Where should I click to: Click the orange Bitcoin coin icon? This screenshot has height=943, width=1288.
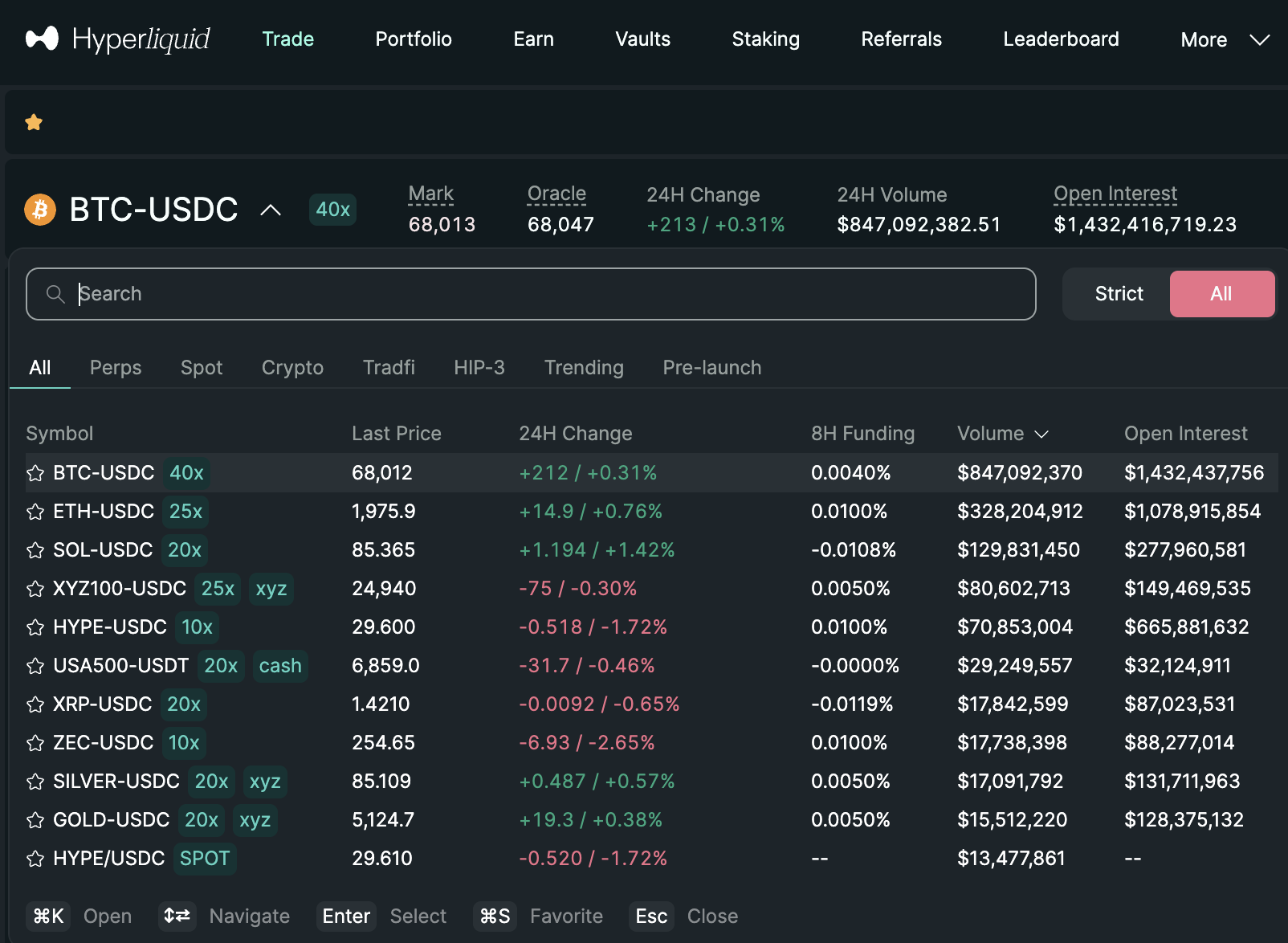[40, 210]
